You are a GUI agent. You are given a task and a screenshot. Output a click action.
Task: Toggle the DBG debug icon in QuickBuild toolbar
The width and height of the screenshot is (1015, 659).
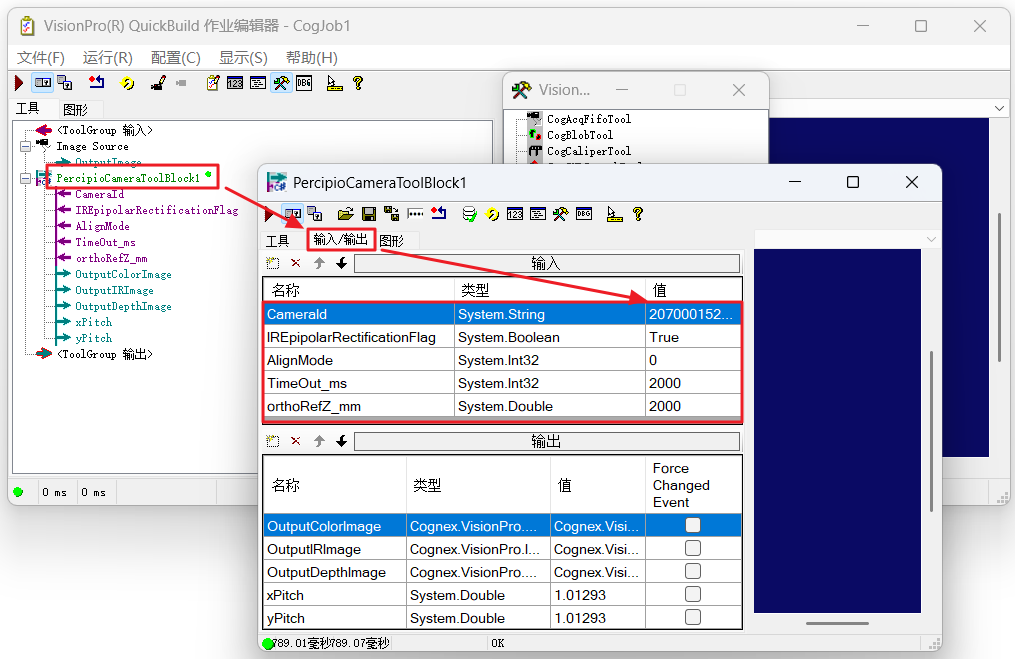[x=304, y=83]
